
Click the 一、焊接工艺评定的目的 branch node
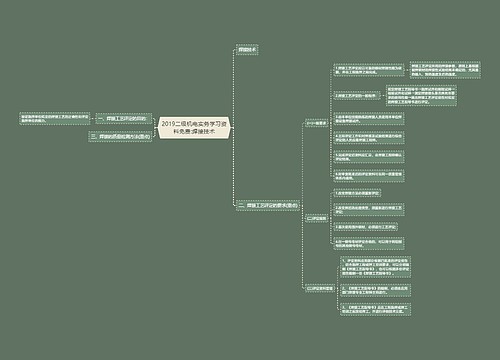tap(124, 118)
